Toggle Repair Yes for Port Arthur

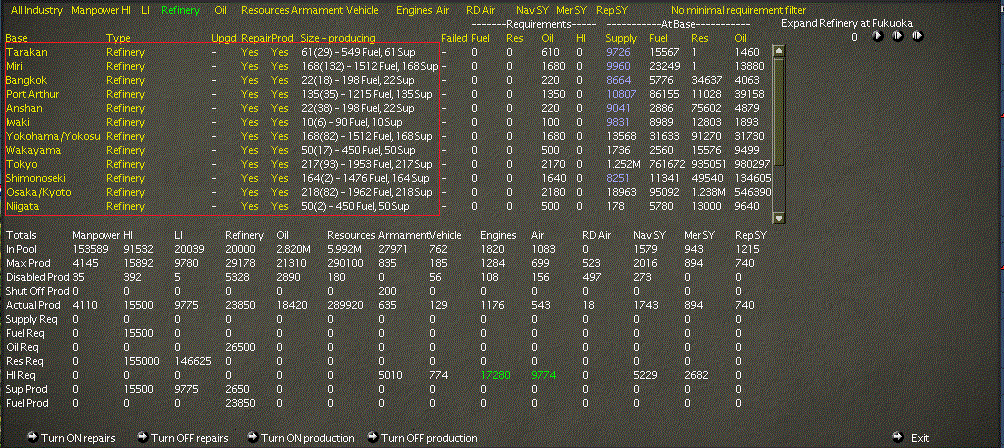(250, 95)
